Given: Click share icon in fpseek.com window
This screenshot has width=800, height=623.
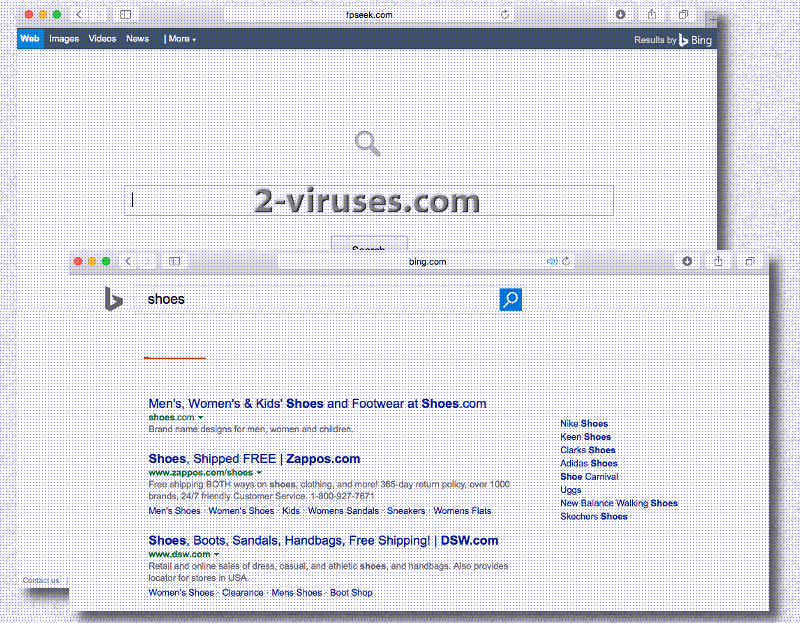Looking at the screenshot, I should [x=652, y=14].
